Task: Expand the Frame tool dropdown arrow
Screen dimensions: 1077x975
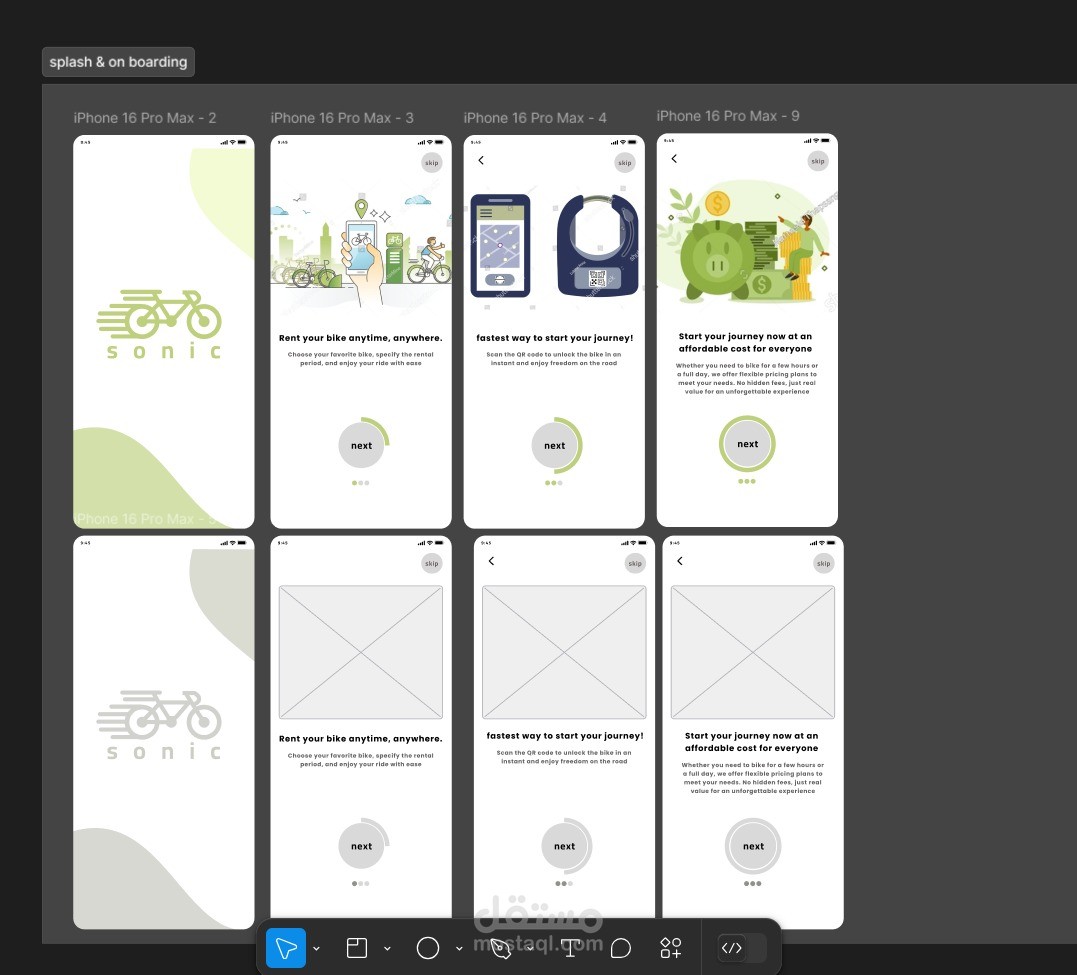Action: [387, 949]
